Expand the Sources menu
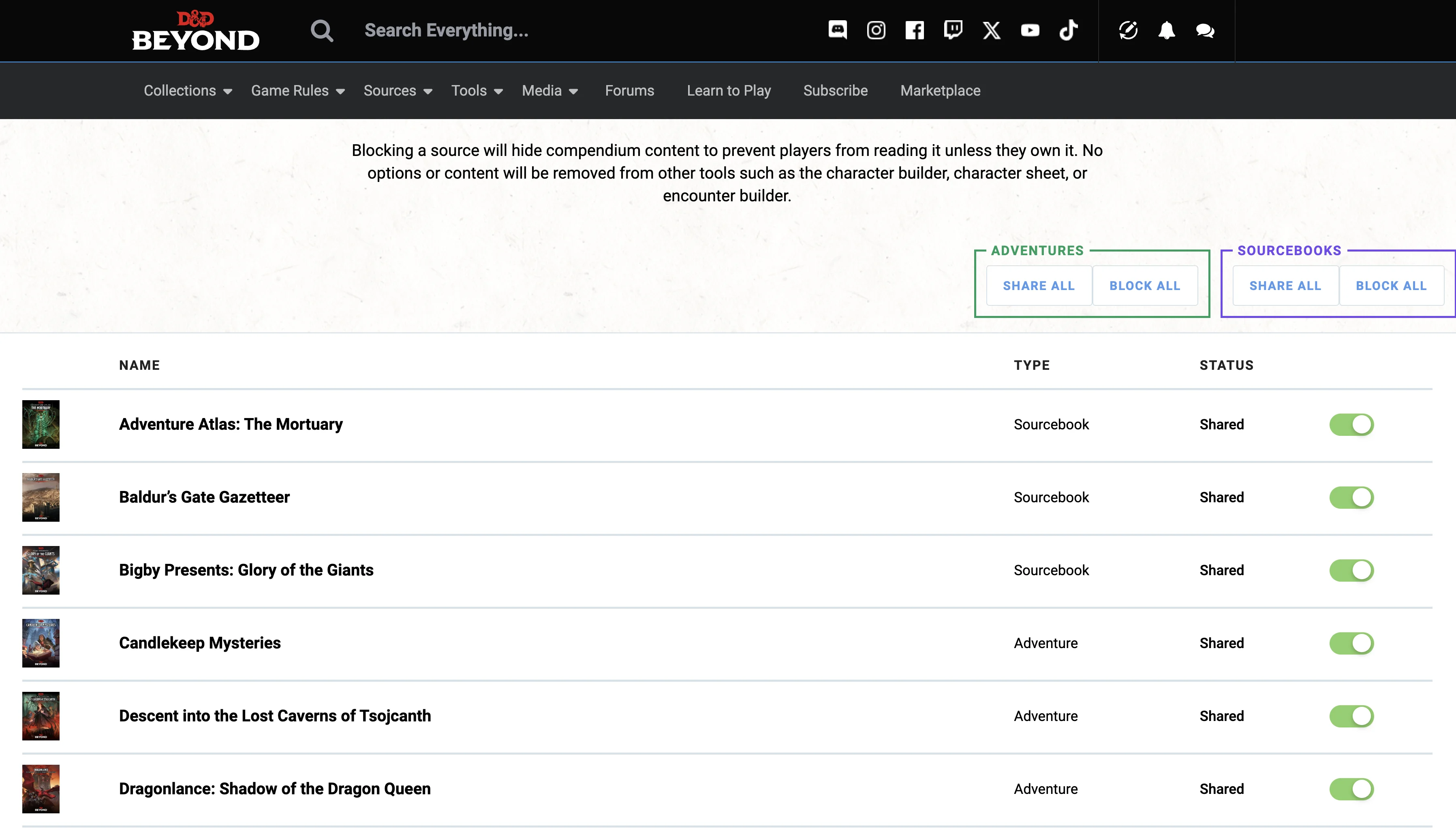 (398, 90)
